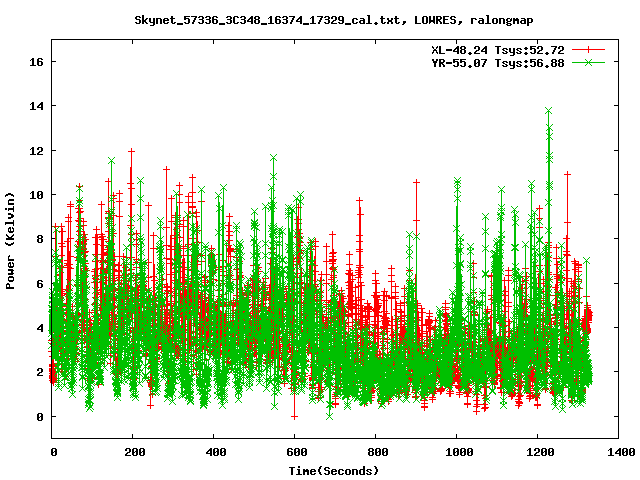Screen dimensions: 640x480
Task: Click the y-axis tick label 6
Action: click(x=40, y=284)
